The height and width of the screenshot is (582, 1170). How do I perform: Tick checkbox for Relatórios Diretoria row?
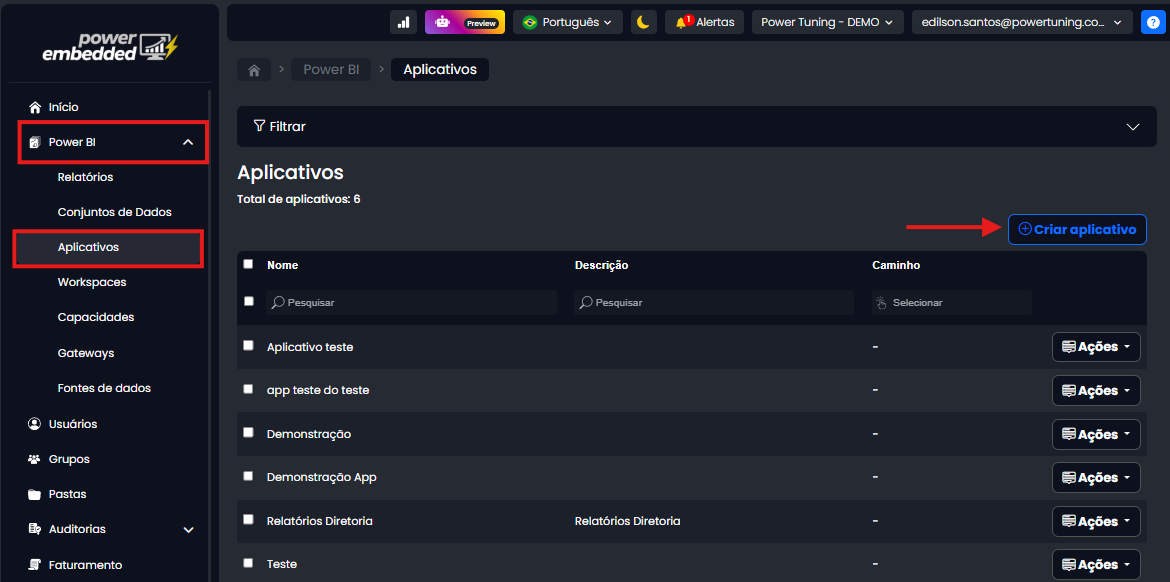pyautogui.click(x=249, y=520)
